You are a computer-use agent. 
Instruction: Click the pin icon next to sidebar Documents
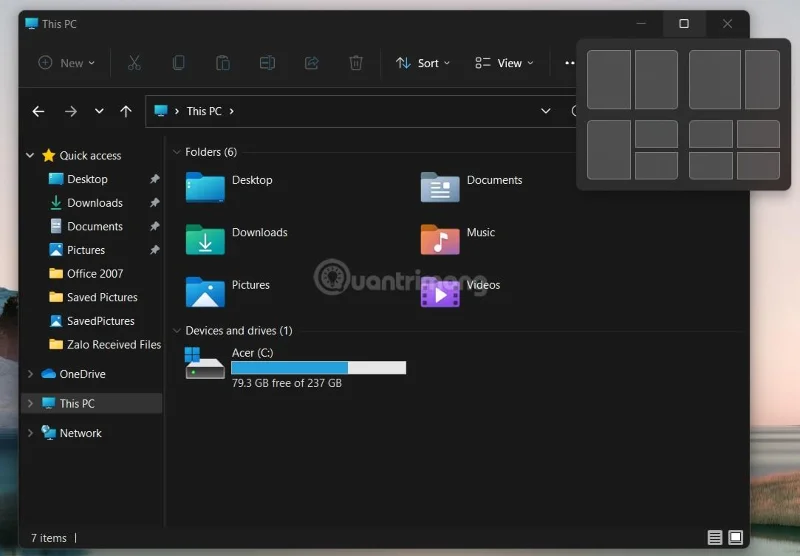(x=155, y=226)
